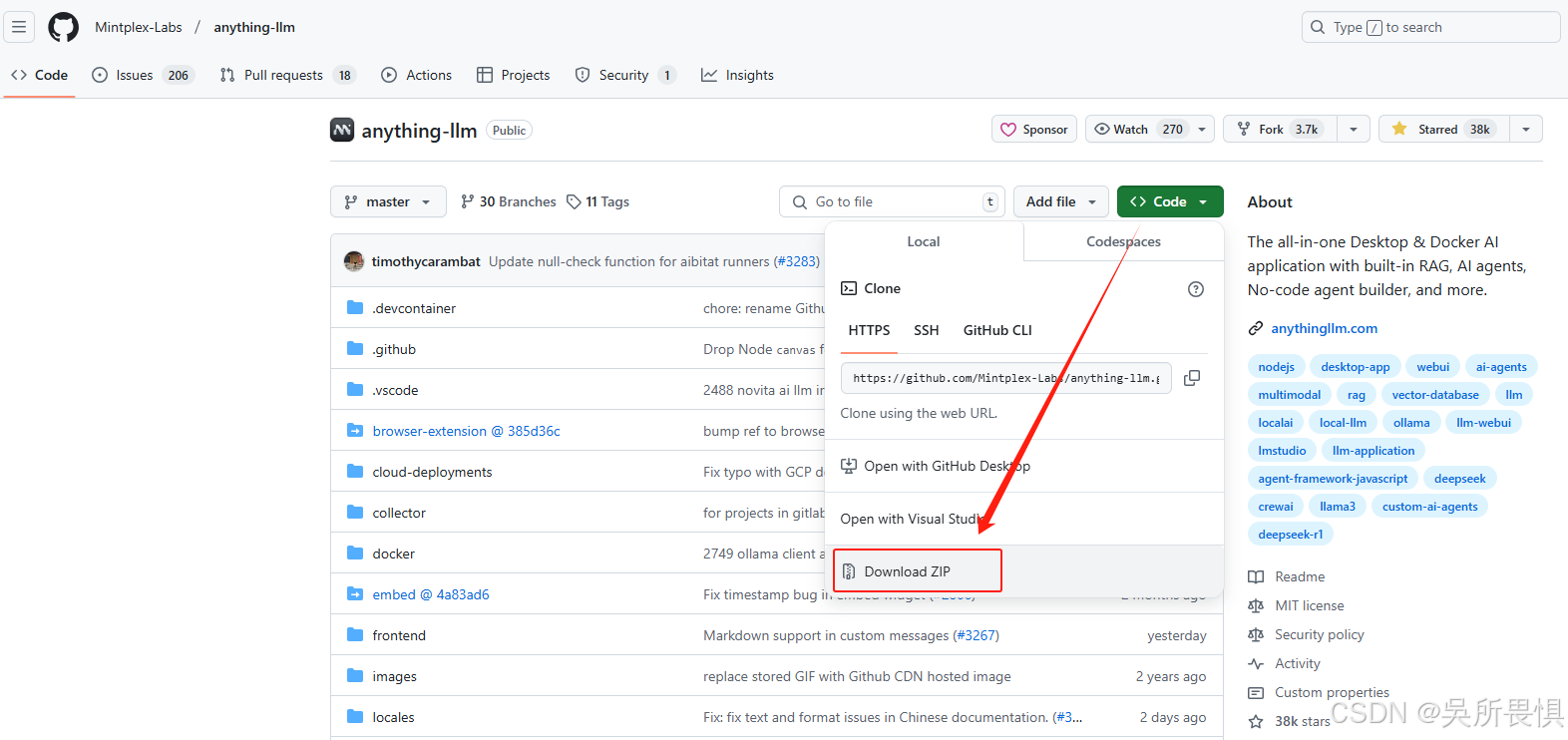This screenshot has height=740, width=1568.
Task: Click the embed submodule icon
Action: pos(355,593)
